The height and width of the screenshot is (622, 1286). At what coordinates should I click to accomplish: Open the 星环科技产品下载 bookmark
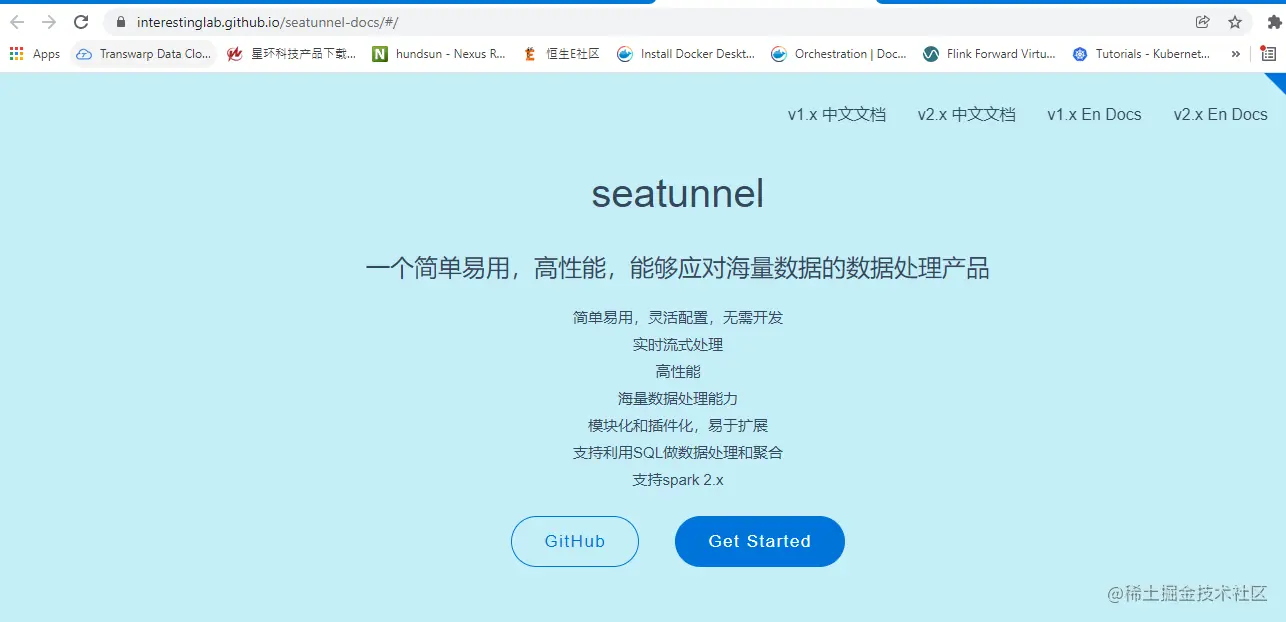coord(291,54)
